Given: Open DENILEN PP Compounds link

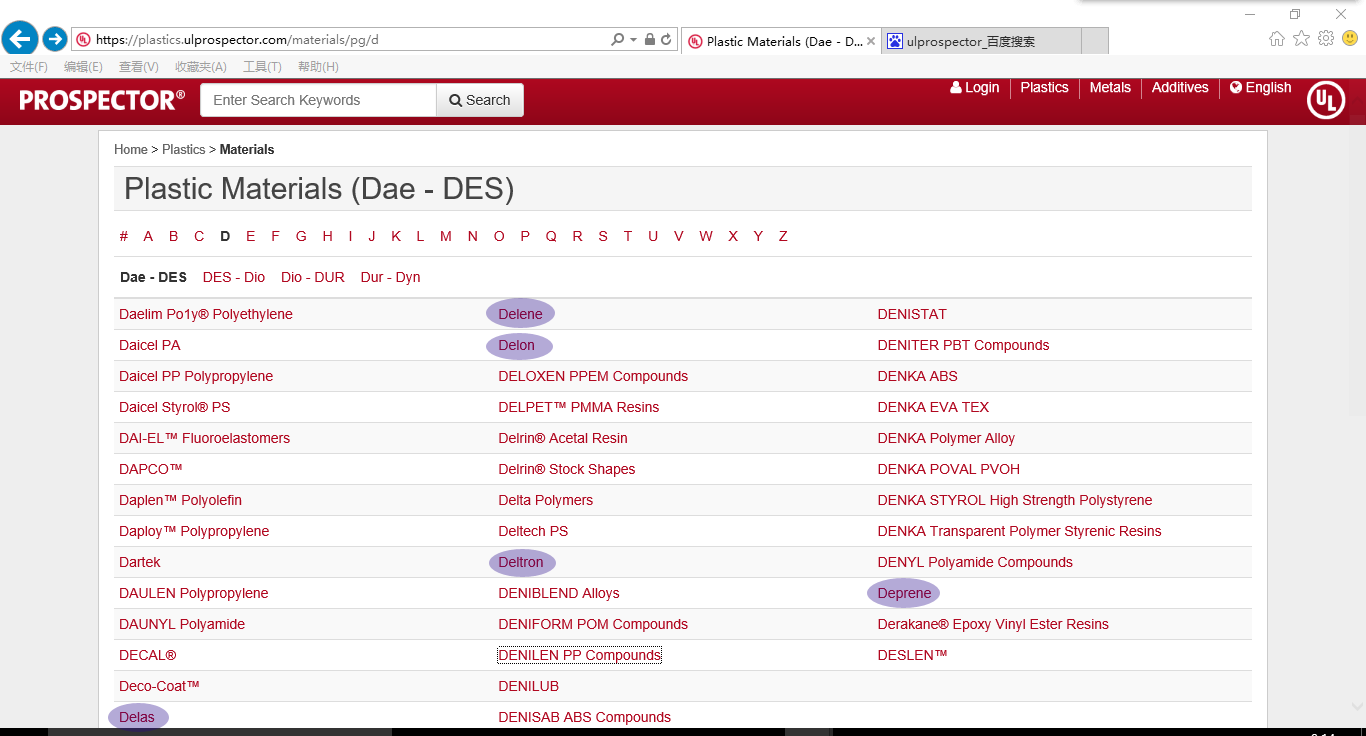Looking at the screenshot, I should click(580, 655).
